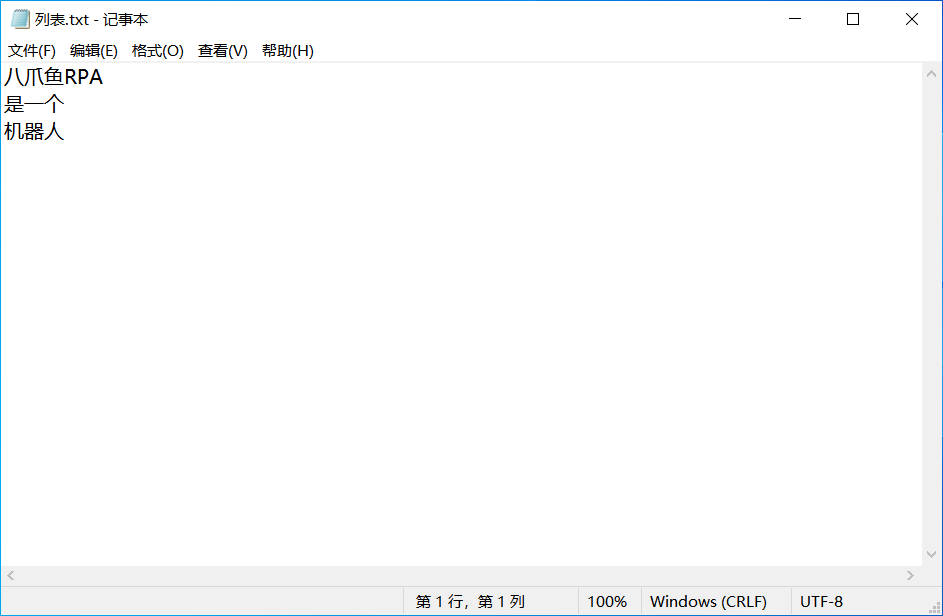Place cursor in line 是一个
This screenshot has height=616, width=943.
34,104
